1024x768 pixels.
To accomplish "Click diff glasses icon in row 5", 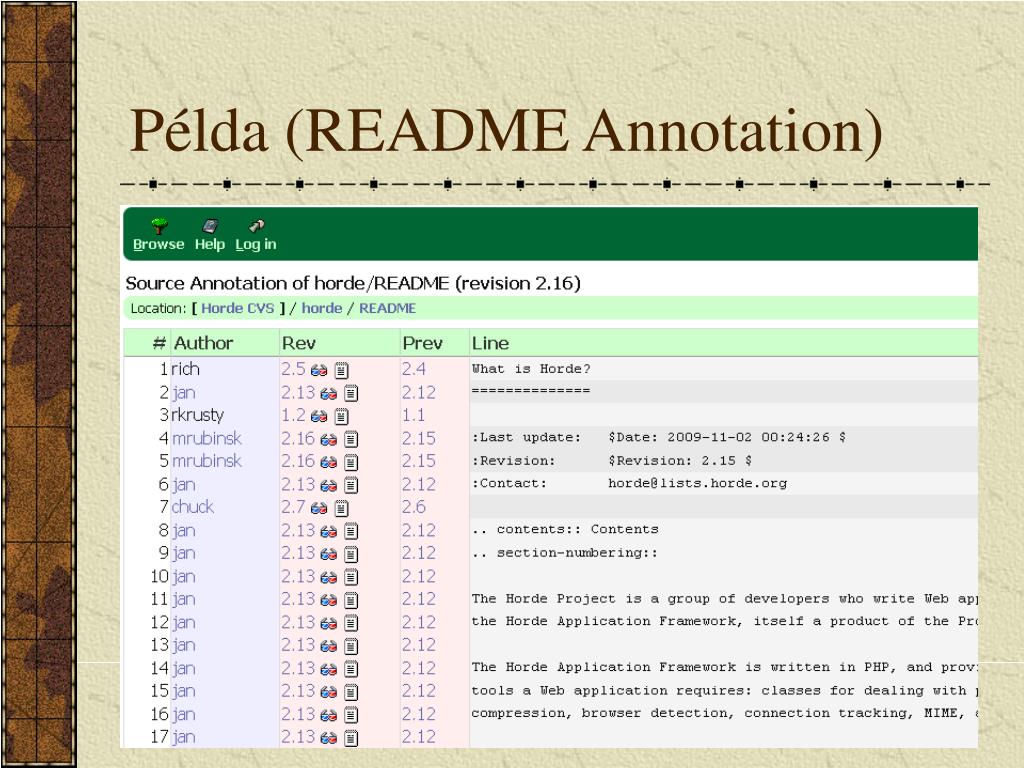I will 328,462.
